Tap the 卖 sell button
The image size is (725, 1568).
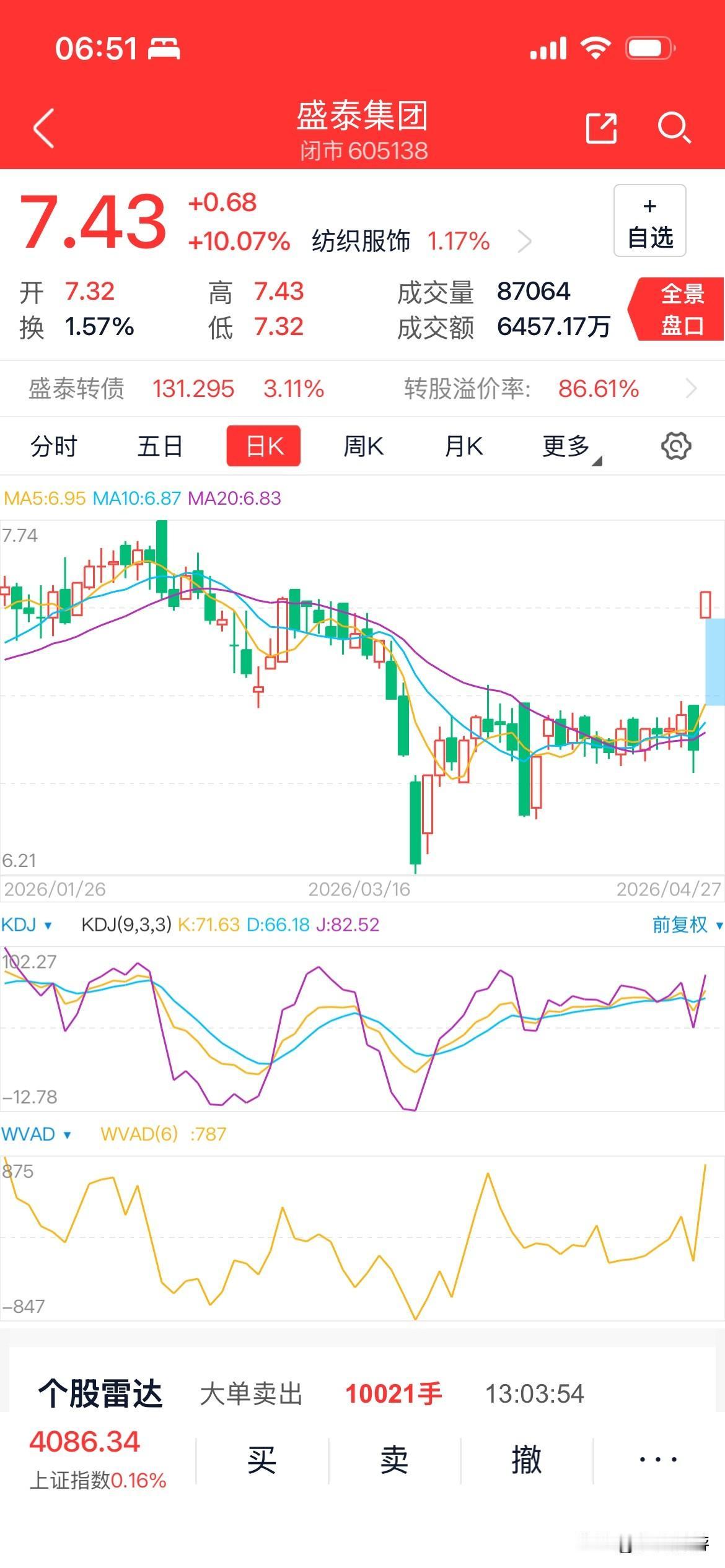394,1461
